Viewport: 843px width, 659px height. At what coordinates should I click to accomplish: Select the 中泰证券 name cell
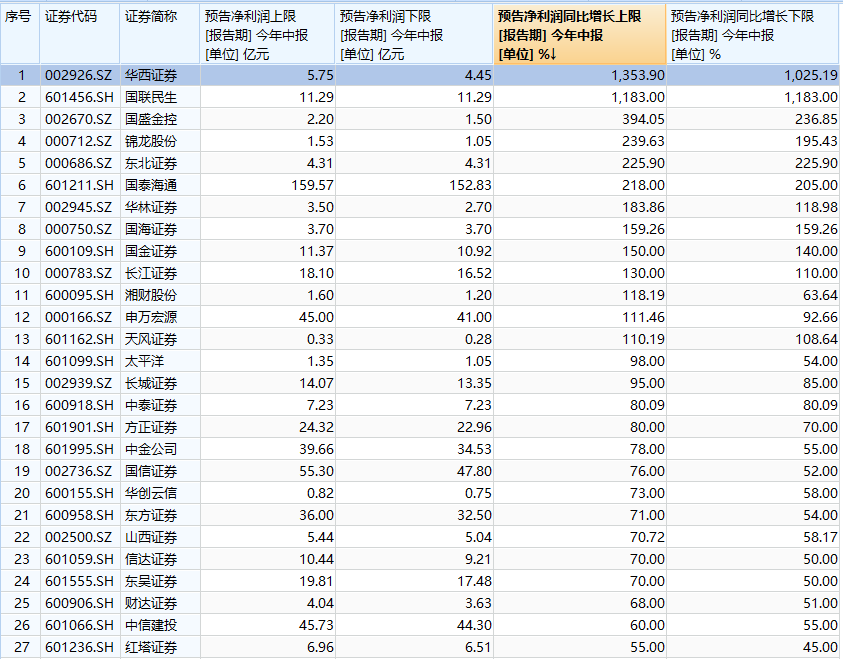[x=160, y=406]
